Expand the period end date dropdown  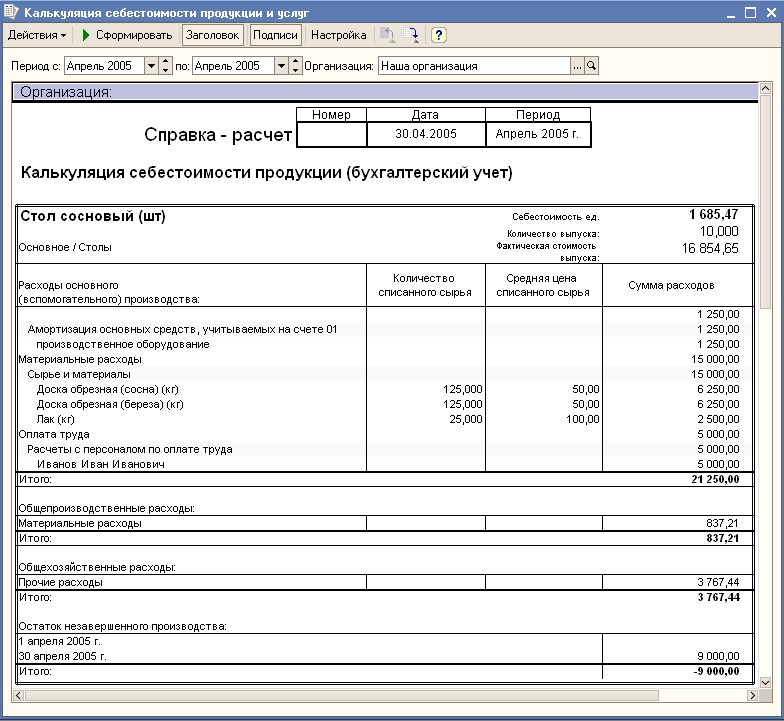pyautogui.click(x=280, y=66)
